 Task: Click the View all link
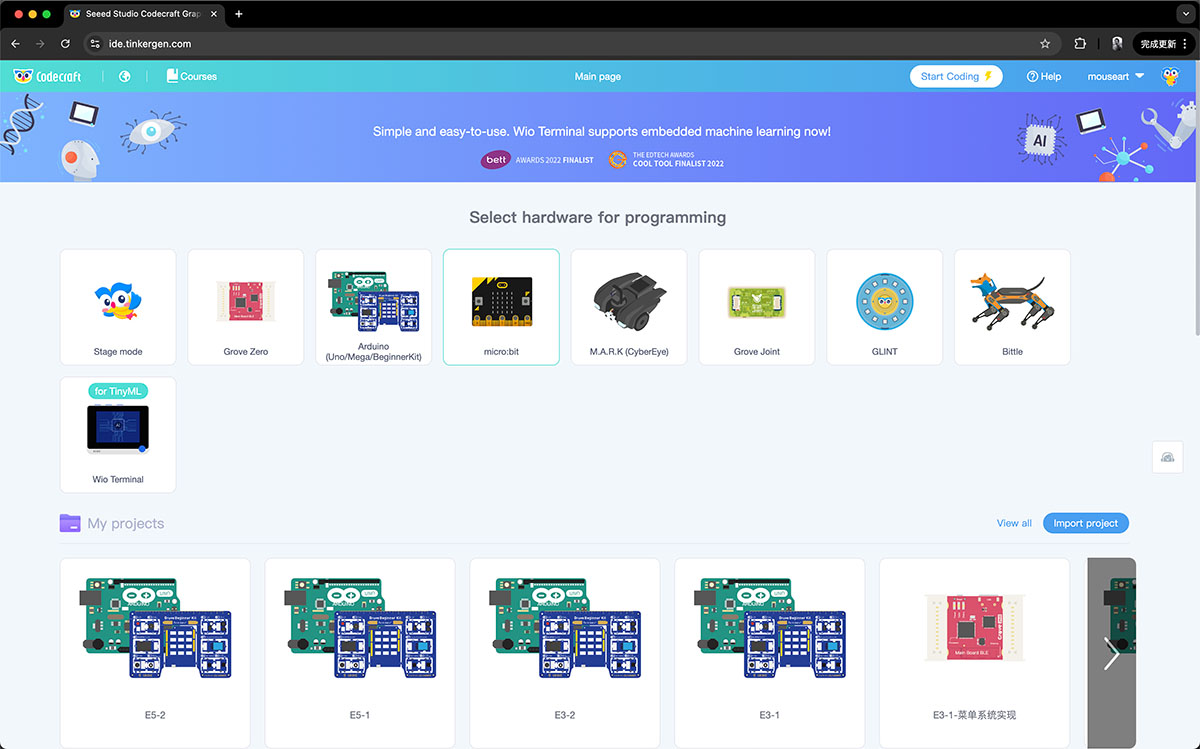[x=1014, y=523]
